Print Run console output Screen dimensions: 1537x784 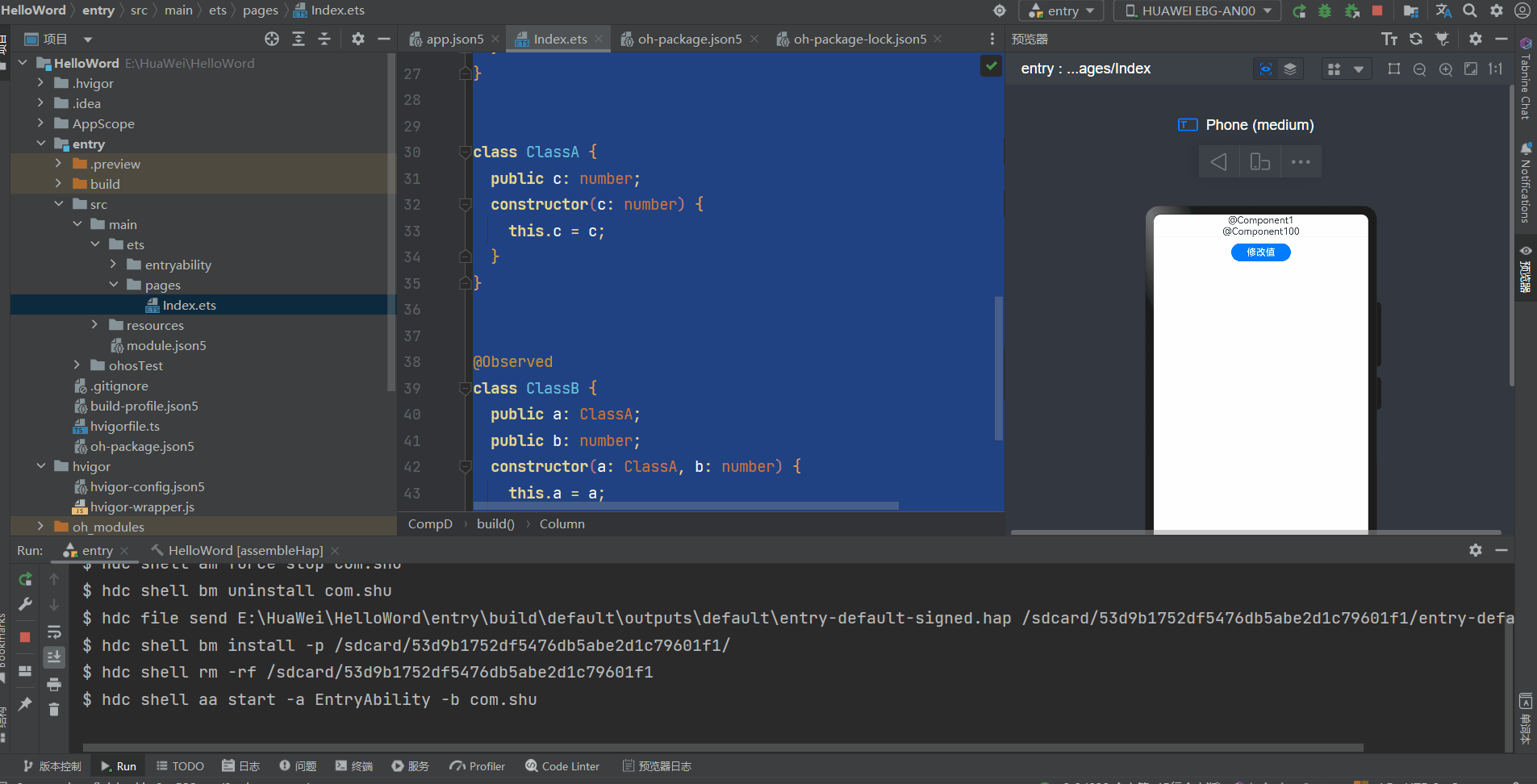[x=54, y=684]
